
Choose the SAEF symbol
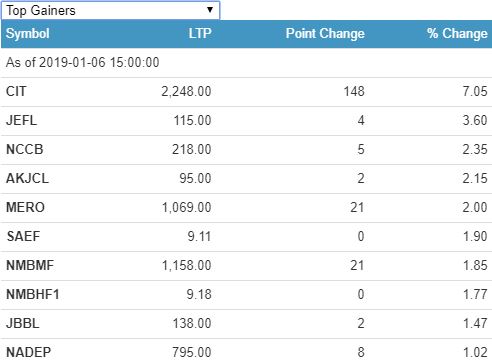[23, 236]
